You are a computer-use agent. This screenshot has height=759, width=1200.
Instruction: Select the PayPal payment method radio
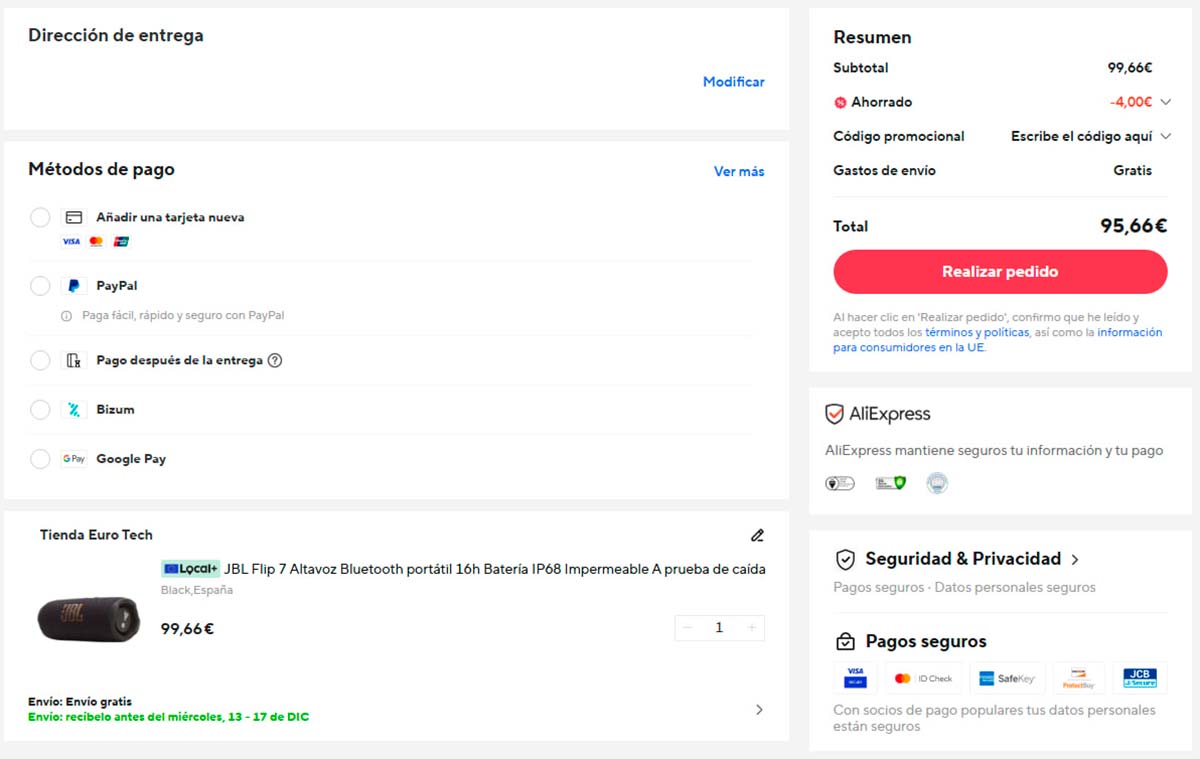(40, 285)
